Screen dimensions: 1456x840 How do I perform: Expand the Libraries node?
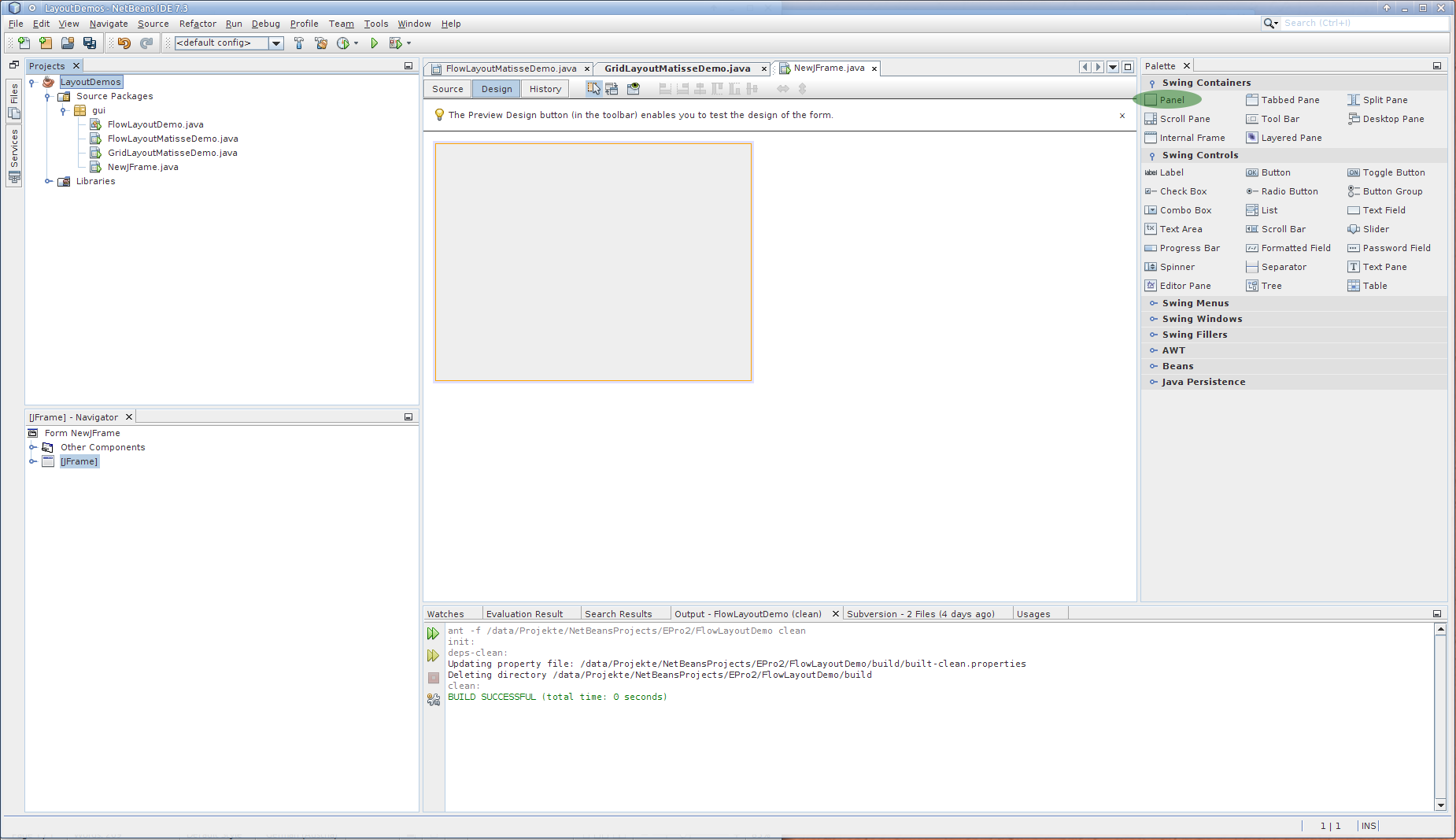48,181
